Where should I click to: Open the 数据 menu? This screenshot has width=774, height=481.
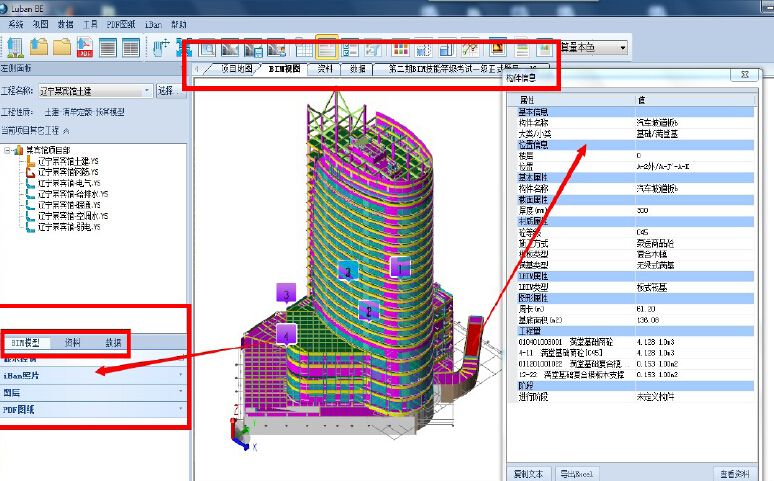[65, 24]
